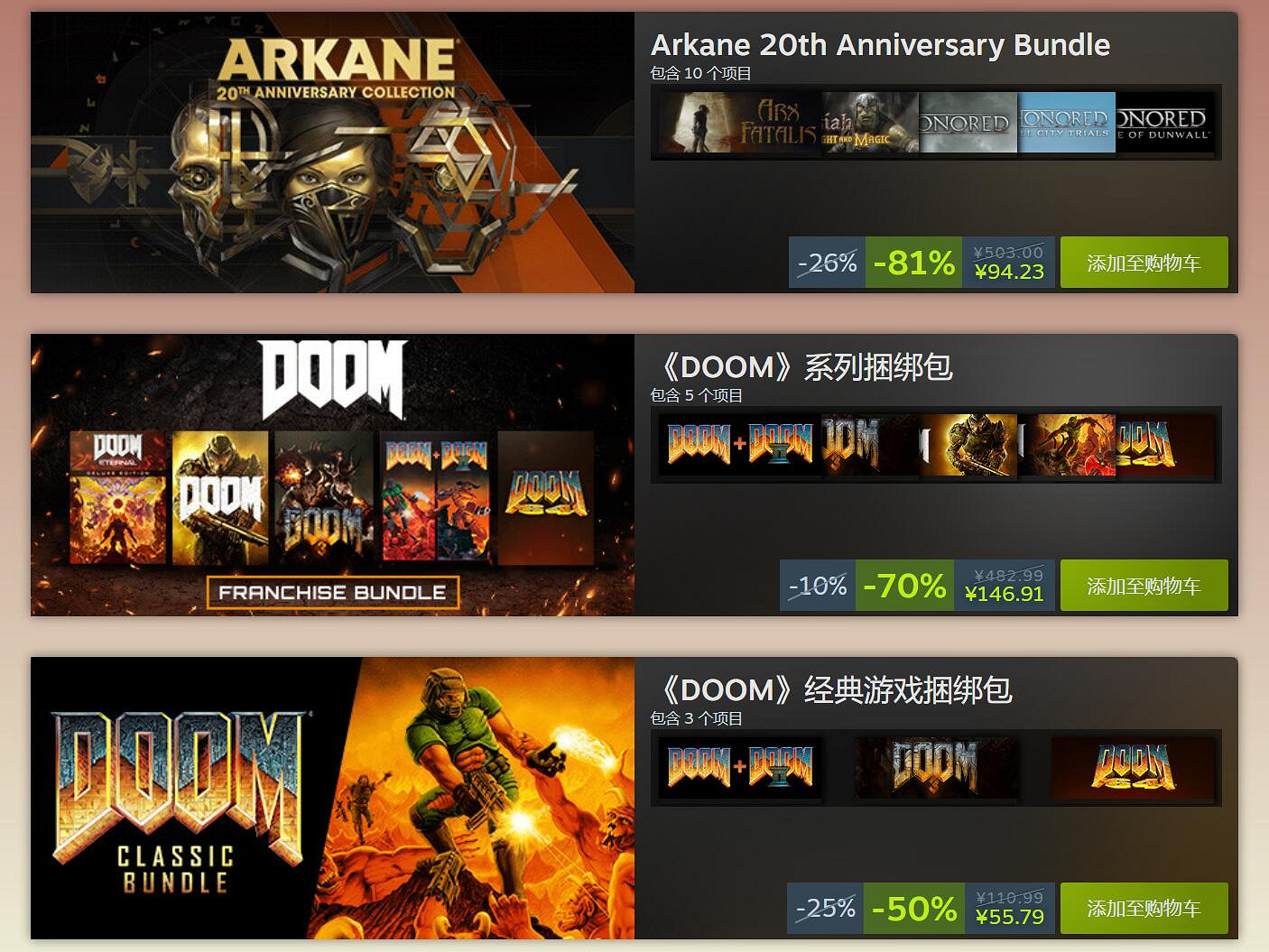Add DOOM franchise bundle to cart

point(1144,586)
